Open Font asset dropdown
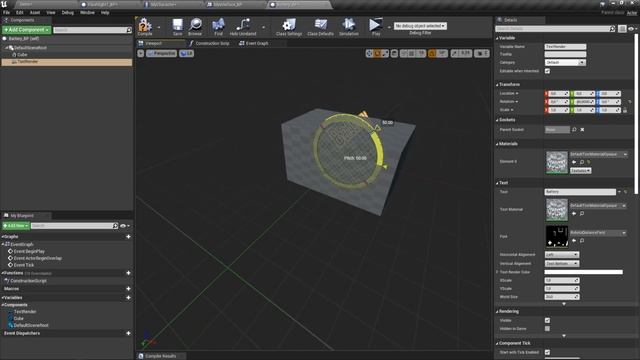 click(598, 233)
